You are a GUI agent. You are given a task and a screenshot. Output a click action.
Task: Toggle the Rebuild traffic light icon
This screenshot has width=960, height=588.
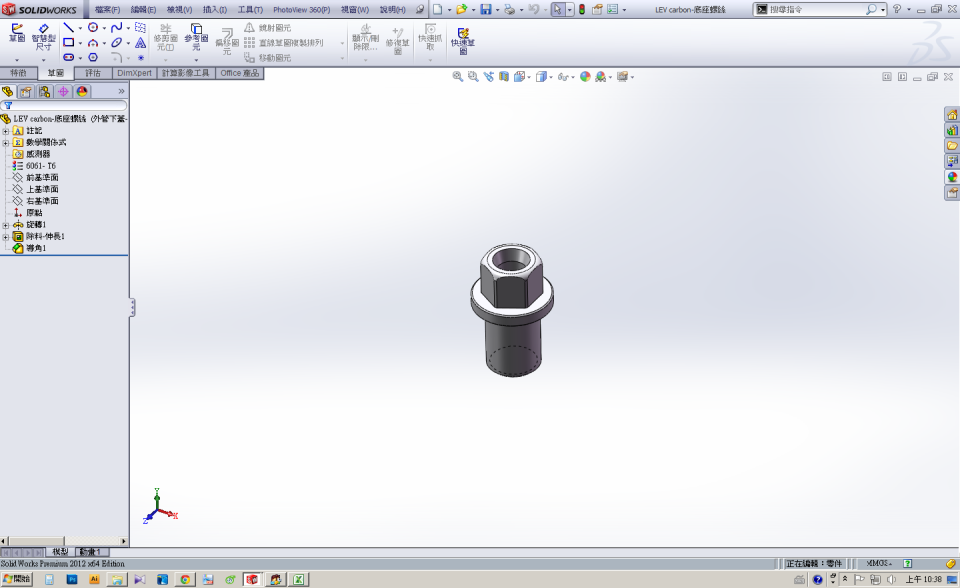tap(582, 9)
